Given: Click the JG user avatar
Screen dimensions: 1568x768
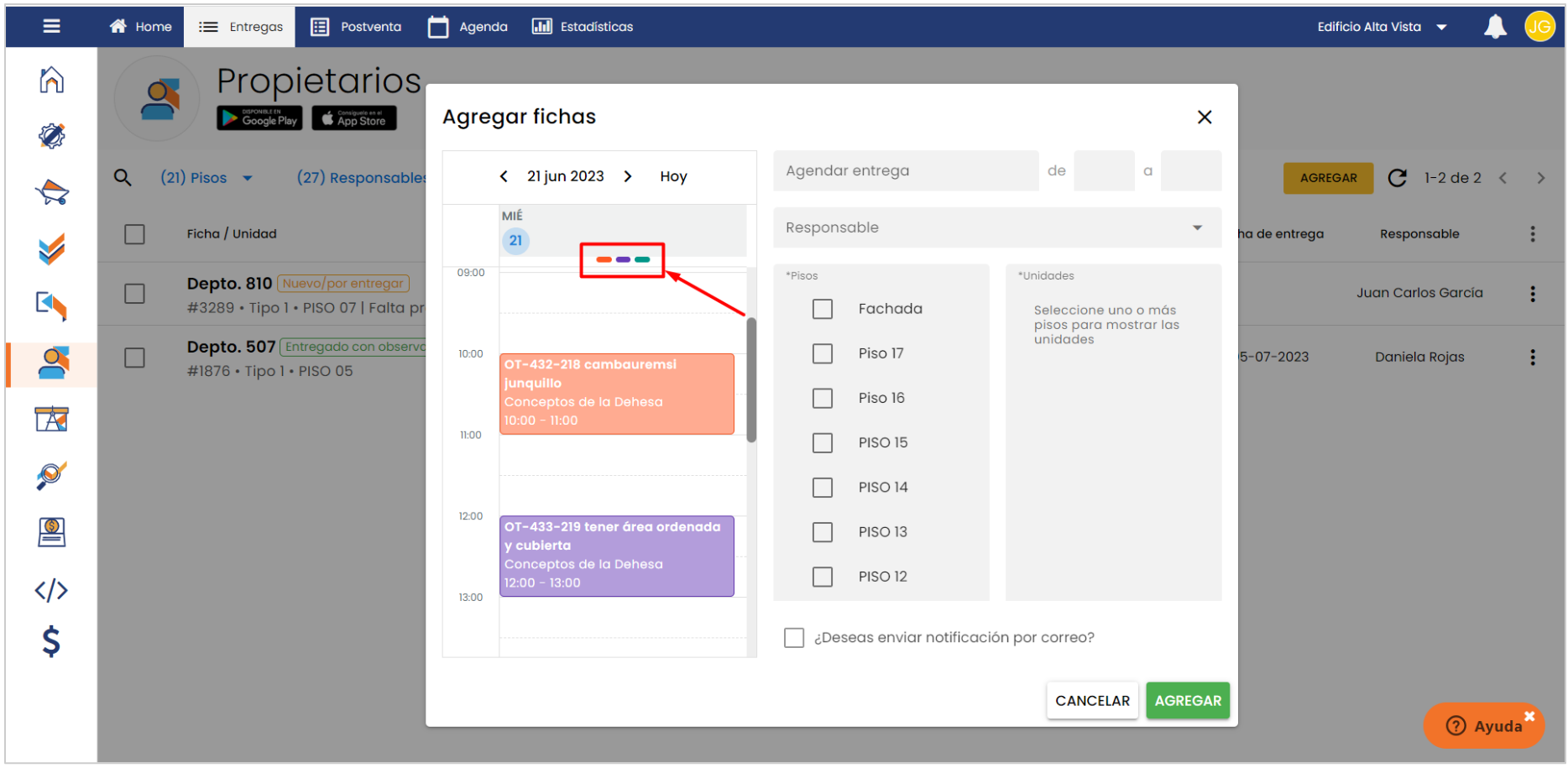Looking at the screenshot, I should click(x=1539, y=27).
